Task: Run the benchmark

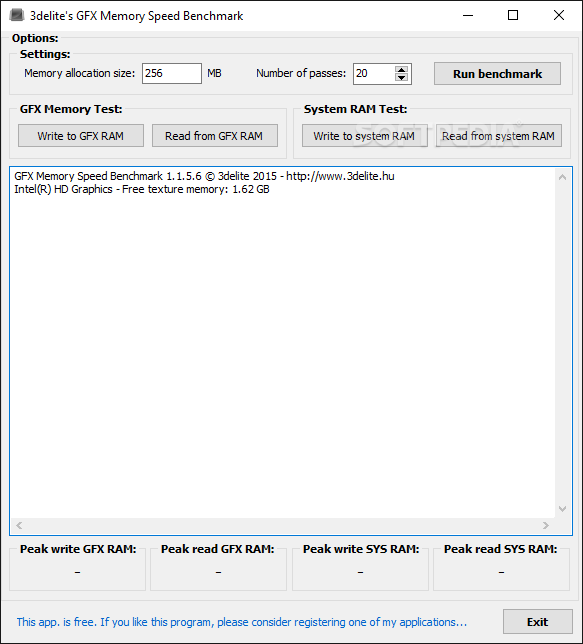Action: [497, 74]
